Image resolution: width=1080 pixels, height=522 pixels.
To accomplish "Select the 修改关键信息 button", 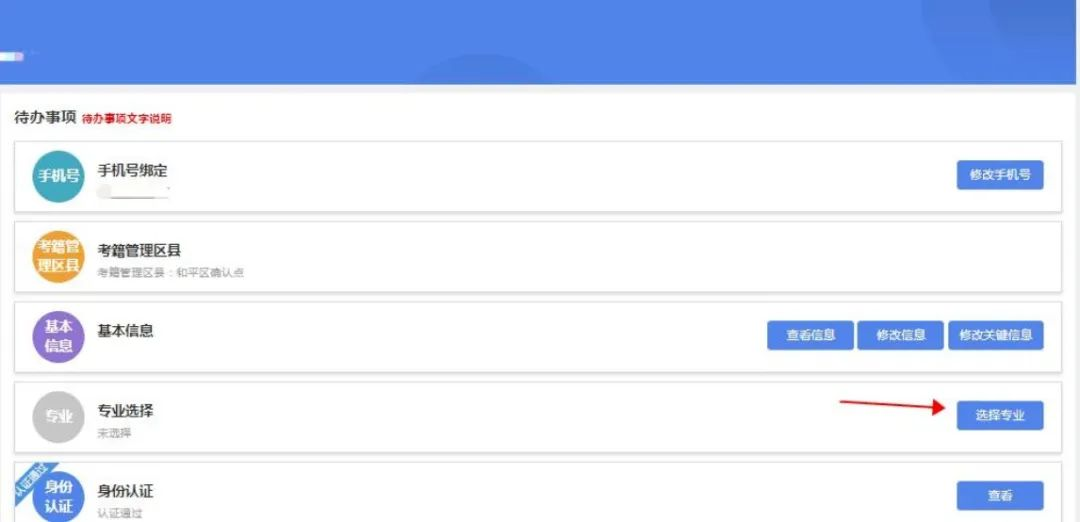I will (995, 335).
